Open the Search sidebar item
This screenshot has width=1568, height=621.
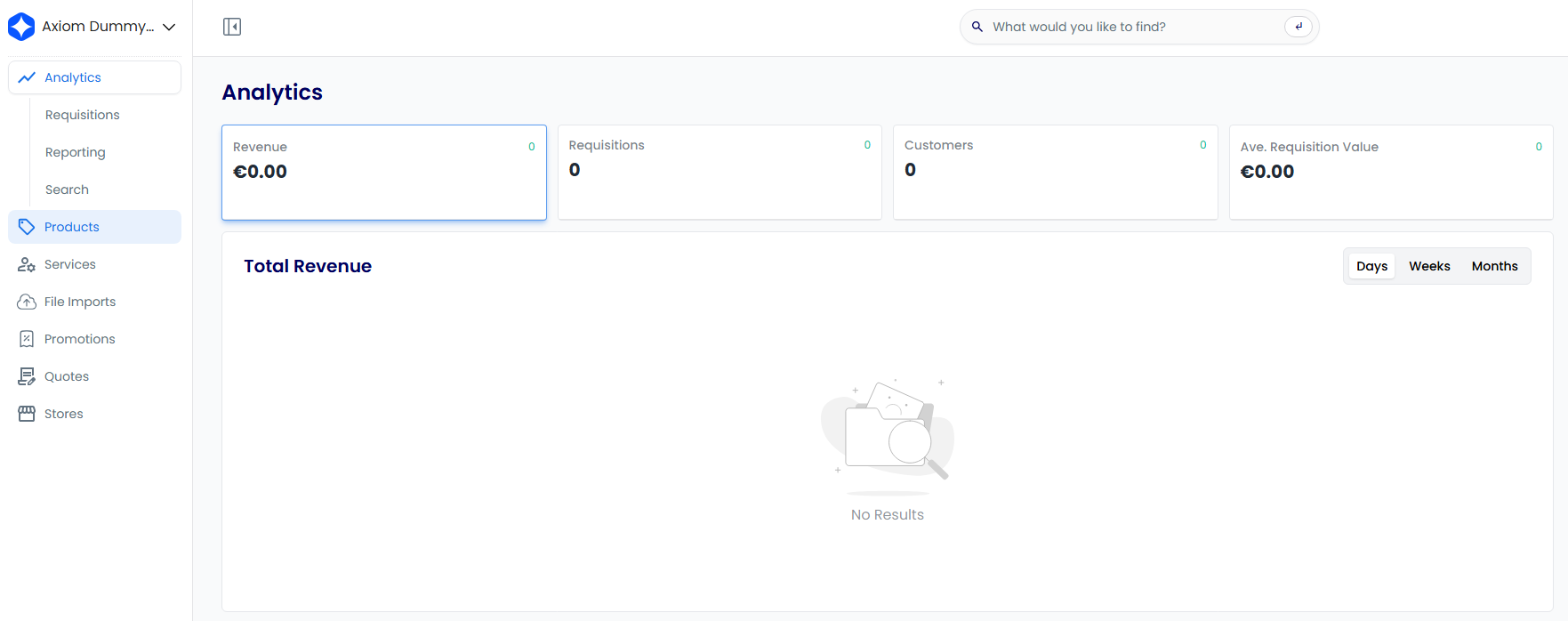pyautogui.click(x=68, y=190)
